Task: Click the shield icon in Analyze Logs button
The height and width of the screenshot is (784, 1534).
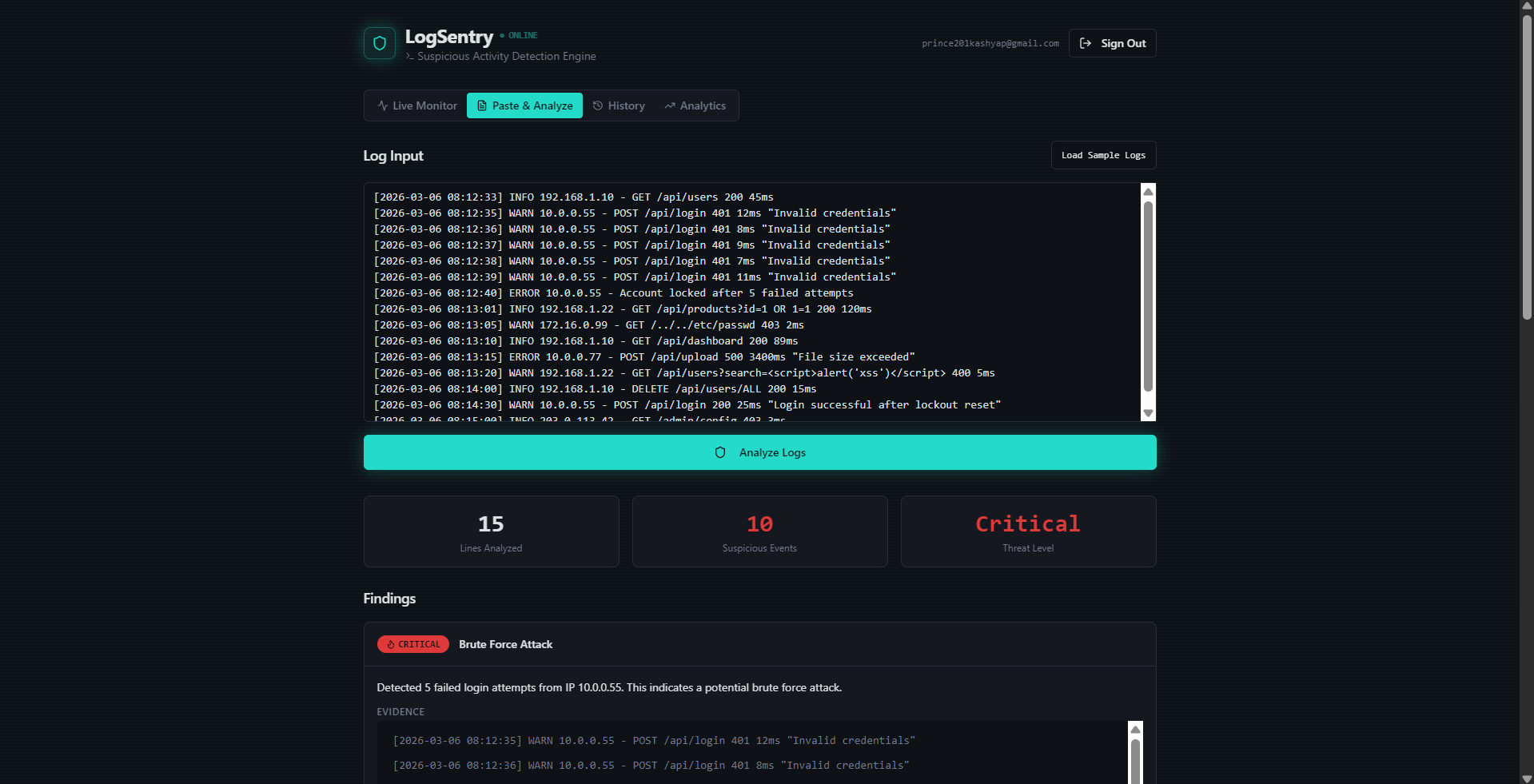Action: [720, 452]
